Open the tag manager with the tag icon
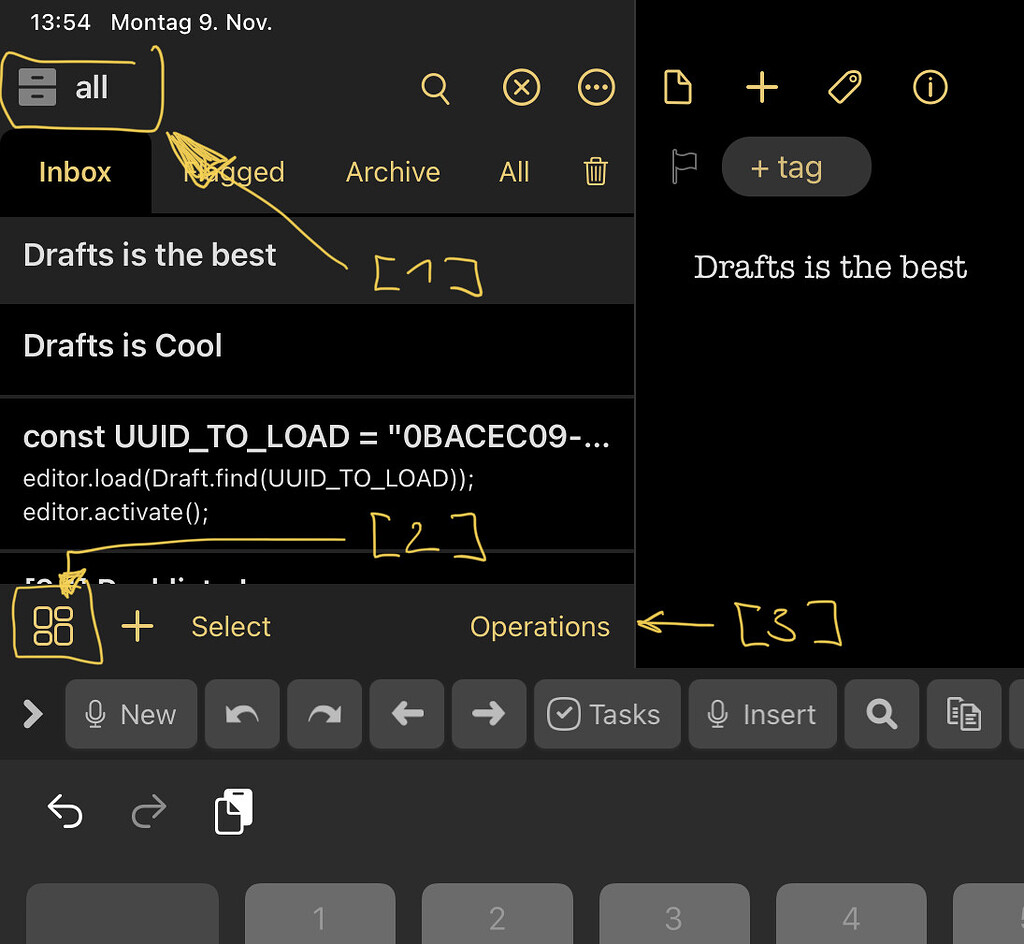 pos(845,87)
